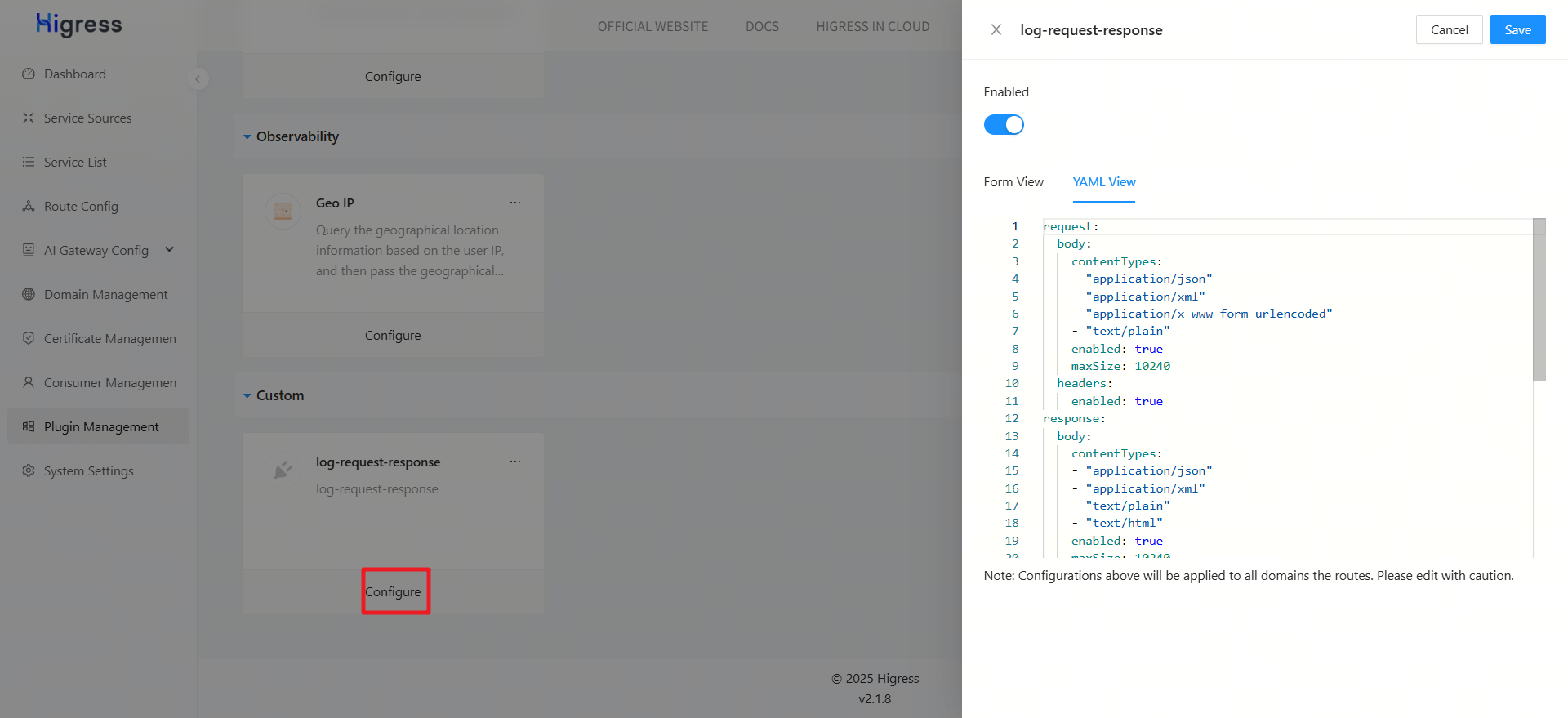Click the Certificate Management shield icon
Screen dimensions: 1568x718
29,338
